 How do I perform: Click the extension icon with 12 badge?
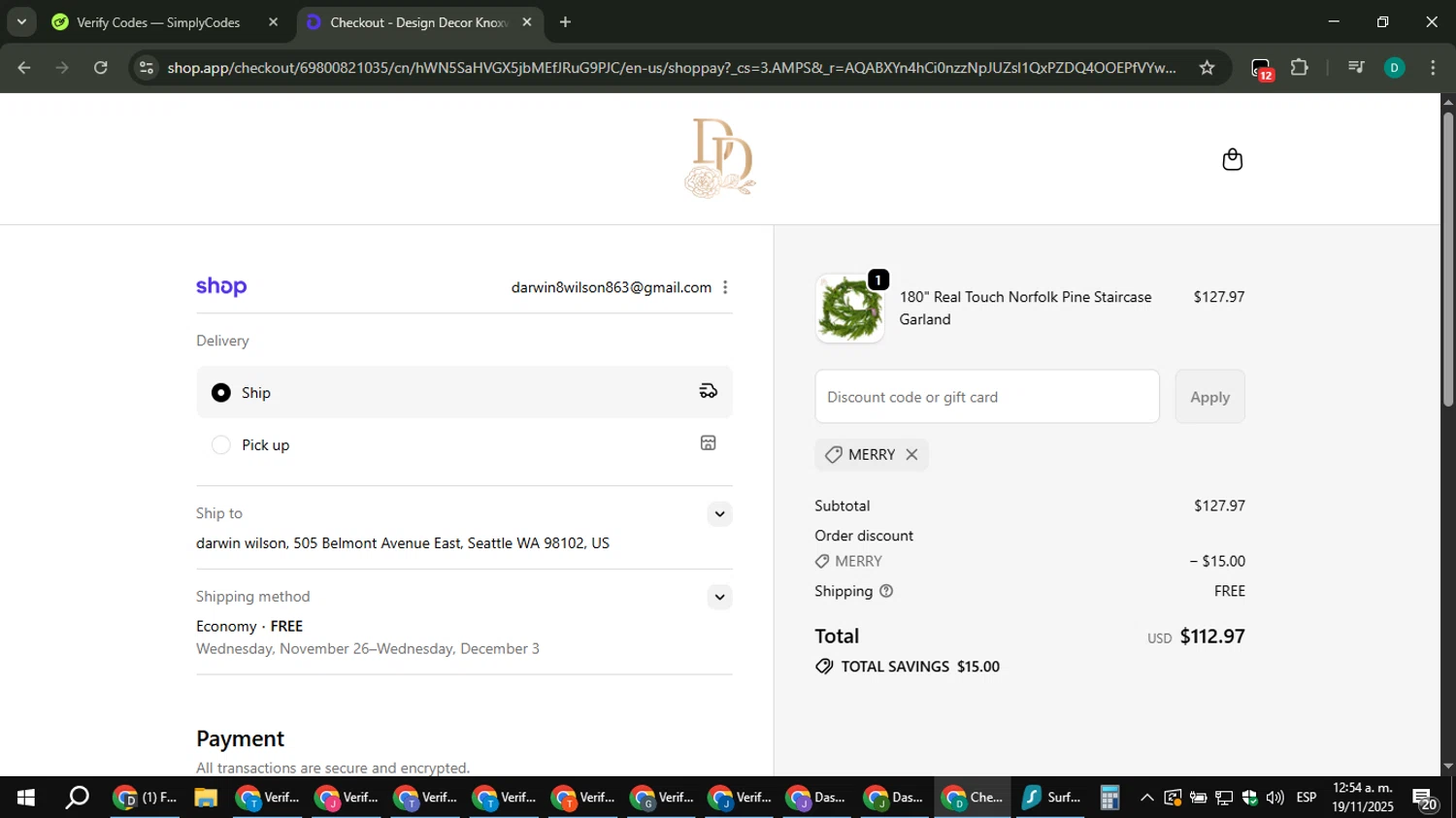pos(1261,68)
